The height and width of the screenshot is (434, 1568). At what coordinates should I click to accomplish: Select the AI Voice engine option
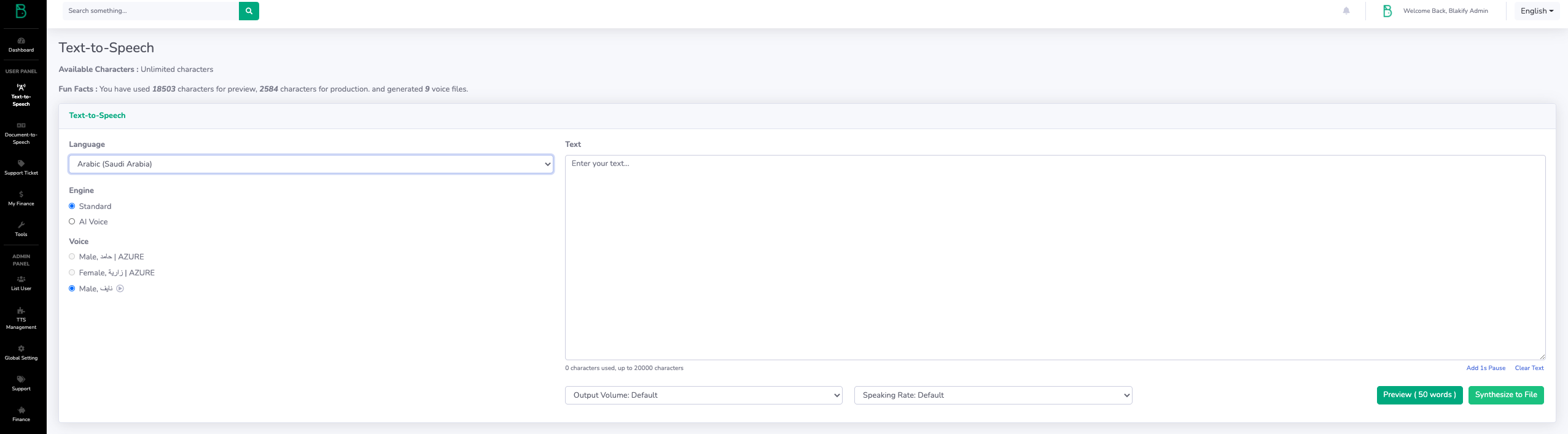pos(72,221)
